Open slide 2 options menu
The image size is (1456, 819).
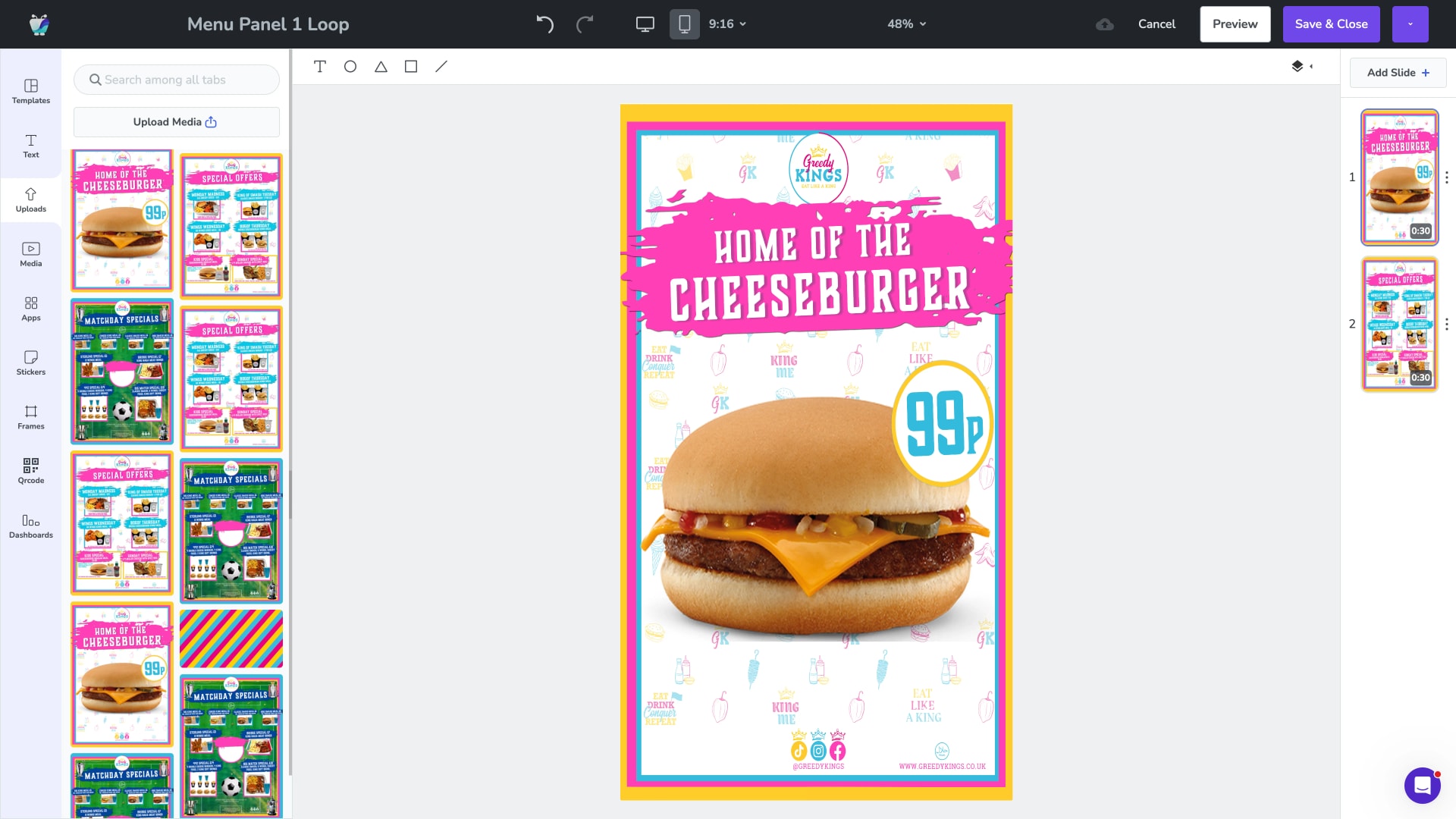click(x=1447, y=325)
